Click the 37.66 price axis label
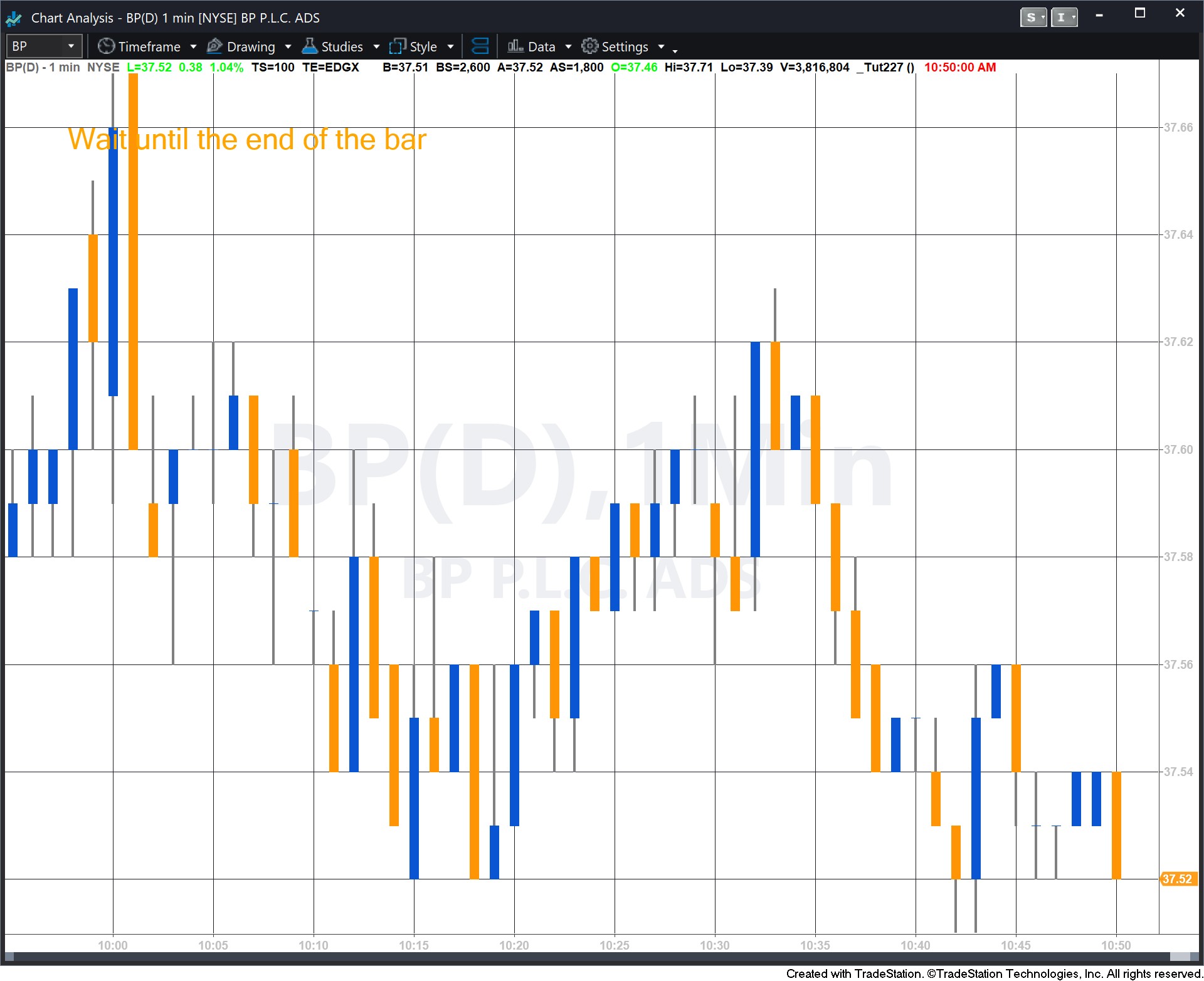This screenshot has width=1204, height=981. (1178, 128)
